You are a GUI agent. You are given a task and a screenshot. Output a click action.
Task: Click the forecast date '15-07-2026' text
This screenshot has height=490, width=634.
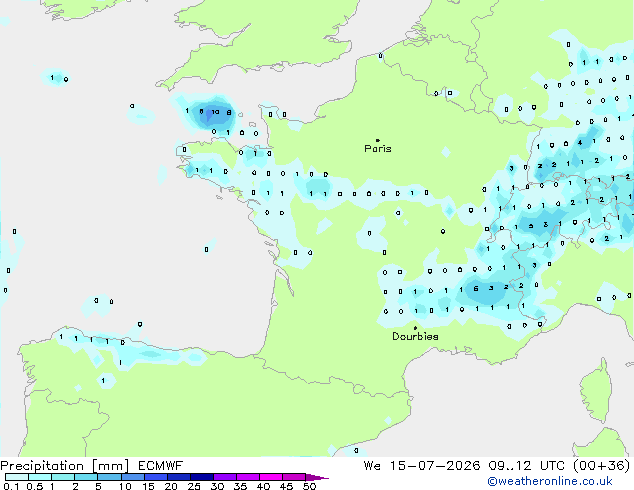point(435,466)
